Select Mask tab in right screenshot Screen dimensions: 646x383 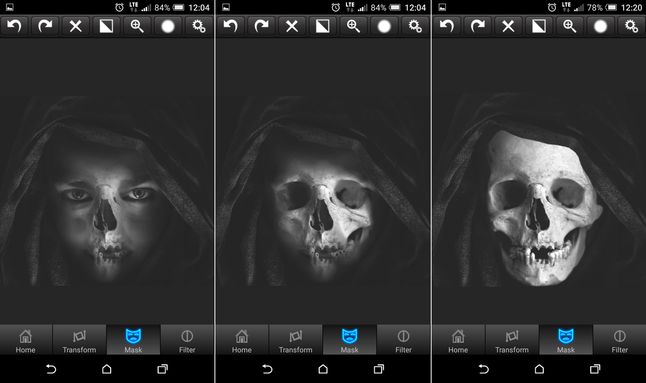point(566,340)
